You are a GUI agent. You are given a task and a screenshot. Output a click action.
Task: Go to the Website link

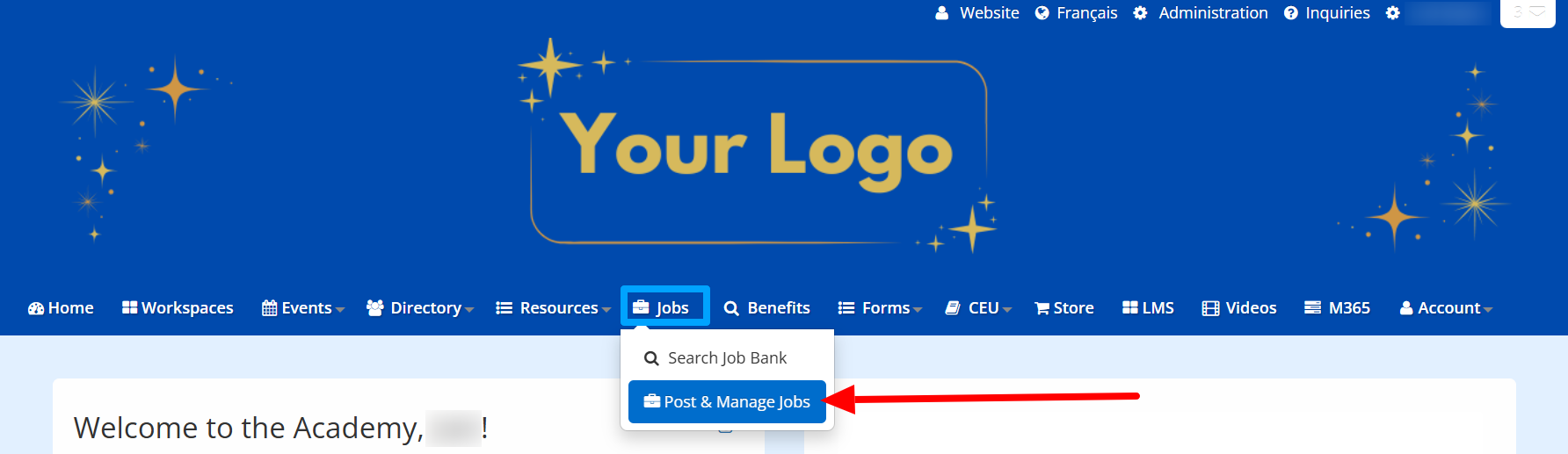pyautogui.click(x=977, y=13)
